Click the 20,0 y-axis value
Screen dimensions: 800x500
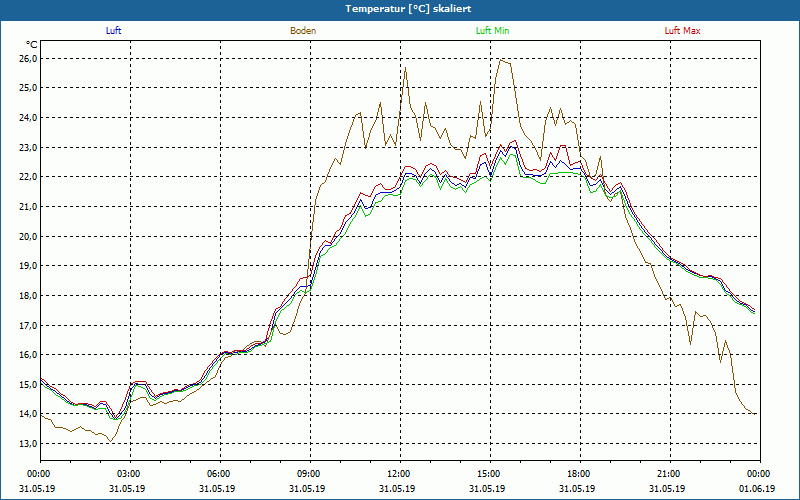click(28, 236)
